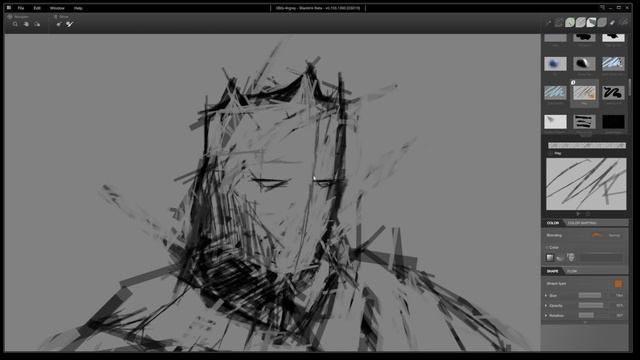Click the orange icon in Blending row
Image resolution: width=640 pixels, height=360 pixels.
596,235
